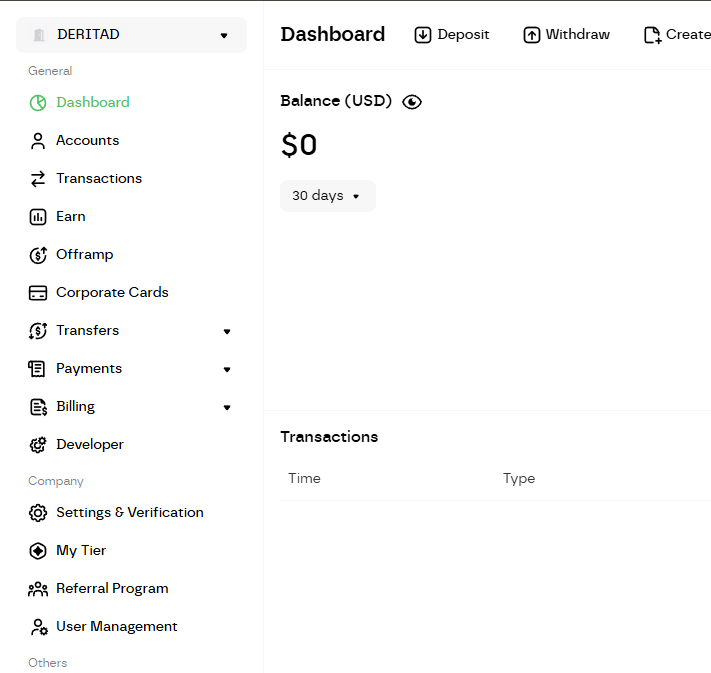Click the Transactions arrows icon
This screenshot has height=673, width=711.
(x=38, y=179)
